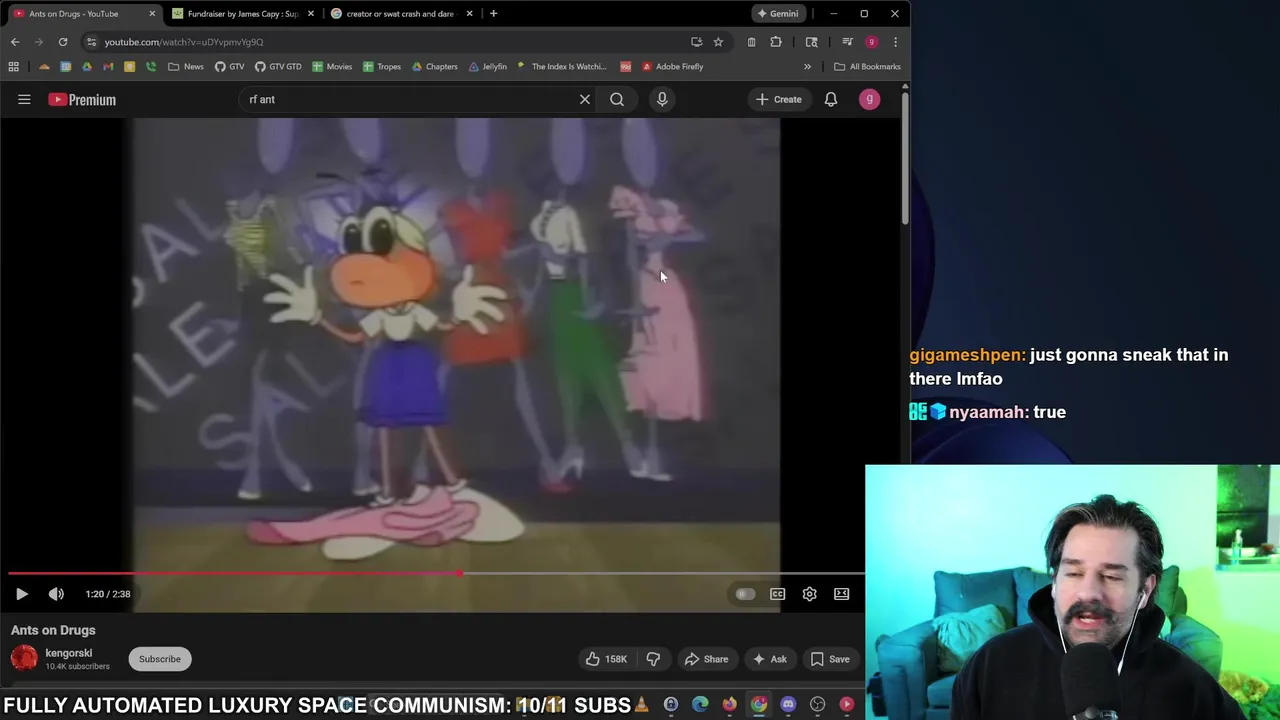Open YouTube notifications bell
Screen dimensions: 1280x720
click(831, 99)
